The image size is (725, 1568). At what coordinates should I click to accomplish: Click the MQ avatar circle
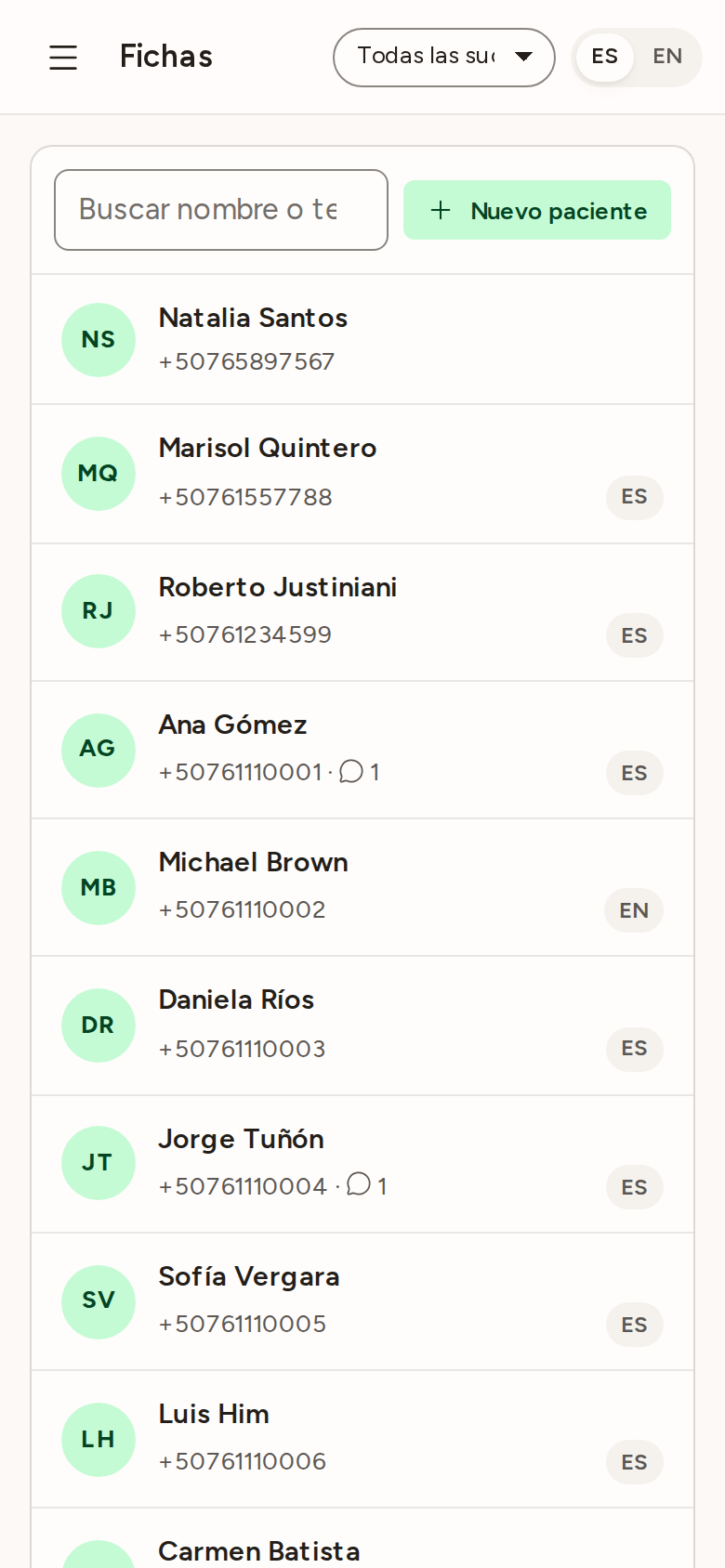99,474
